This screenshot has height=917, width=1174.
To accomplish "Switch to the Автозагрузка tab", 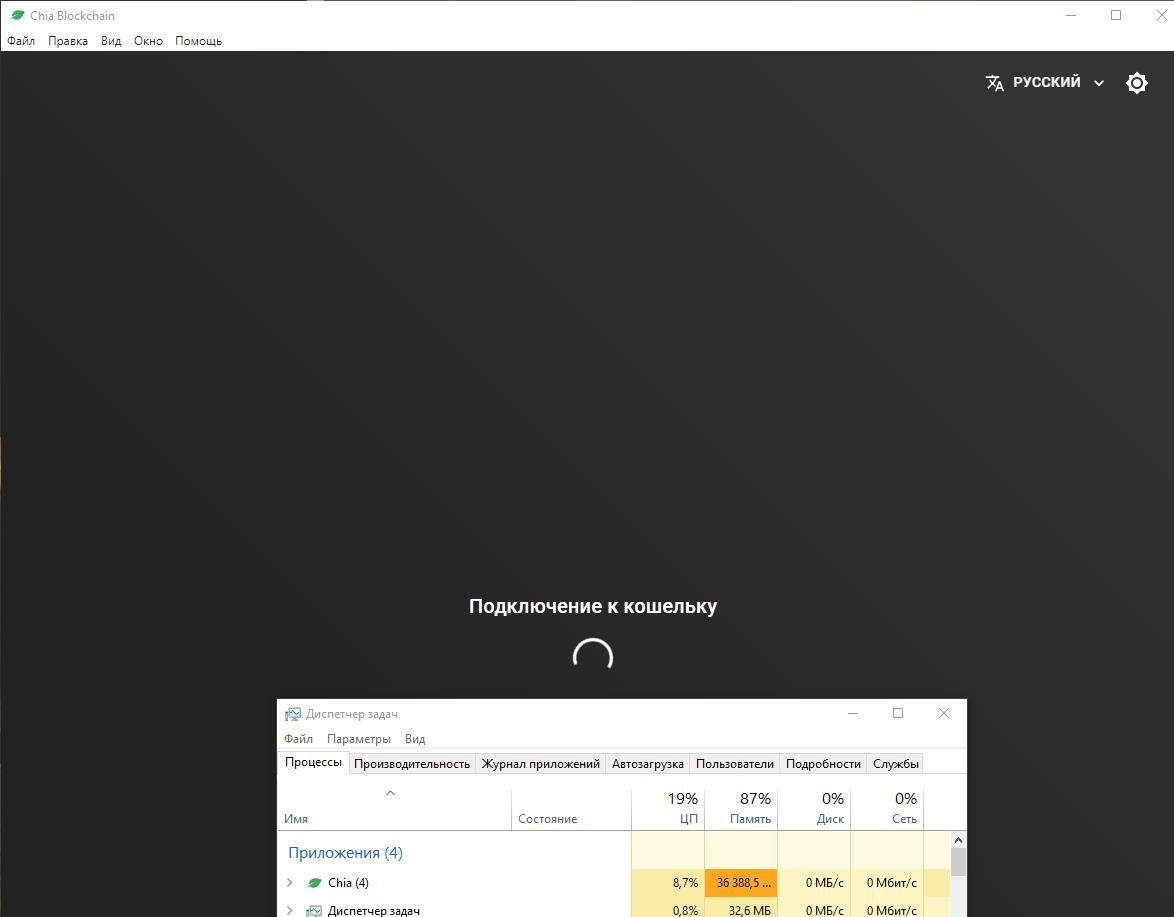I will click(x=648, y=764).
